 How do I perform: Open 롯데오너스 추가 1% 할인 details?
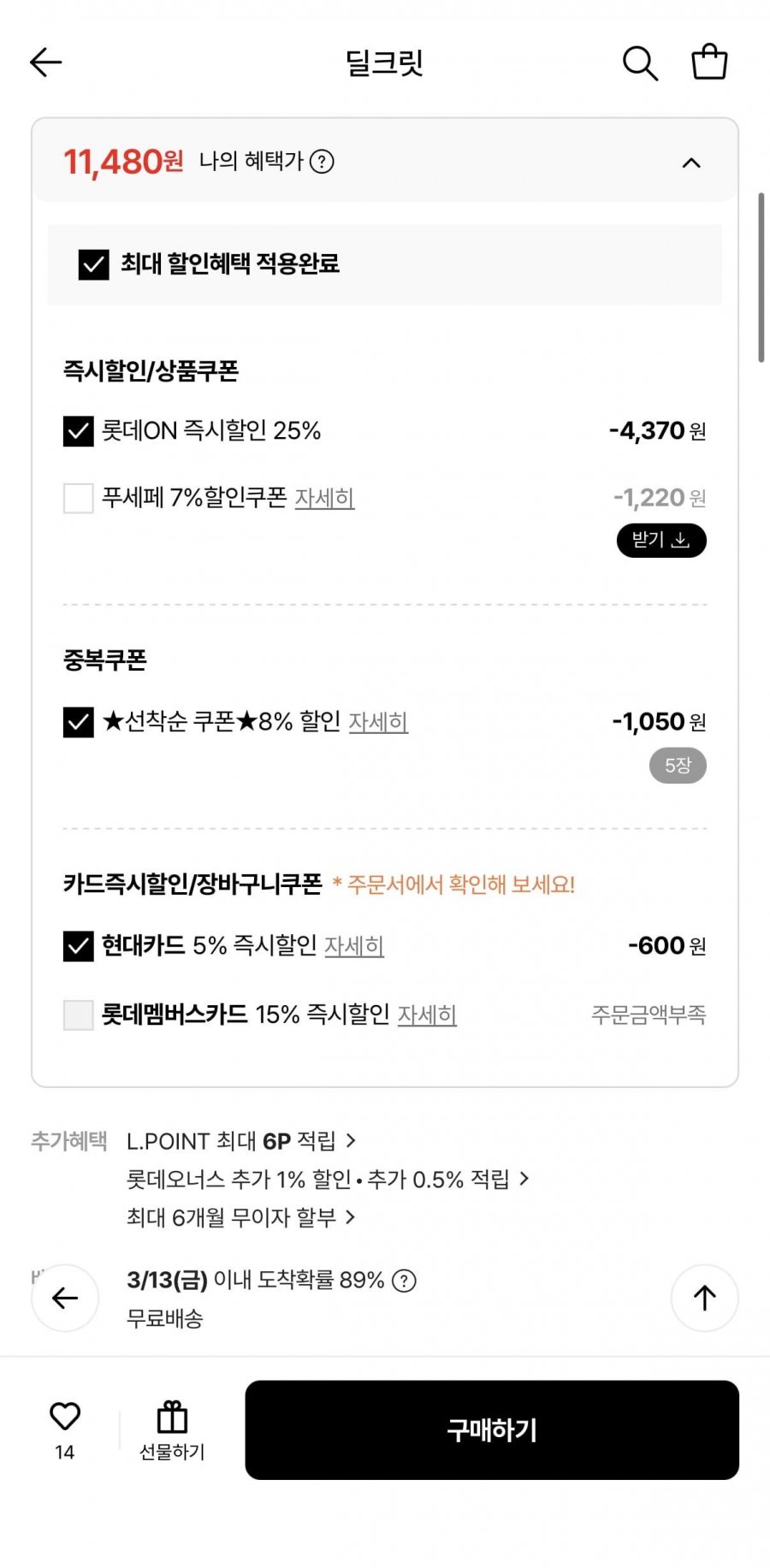click(327, 1180)
